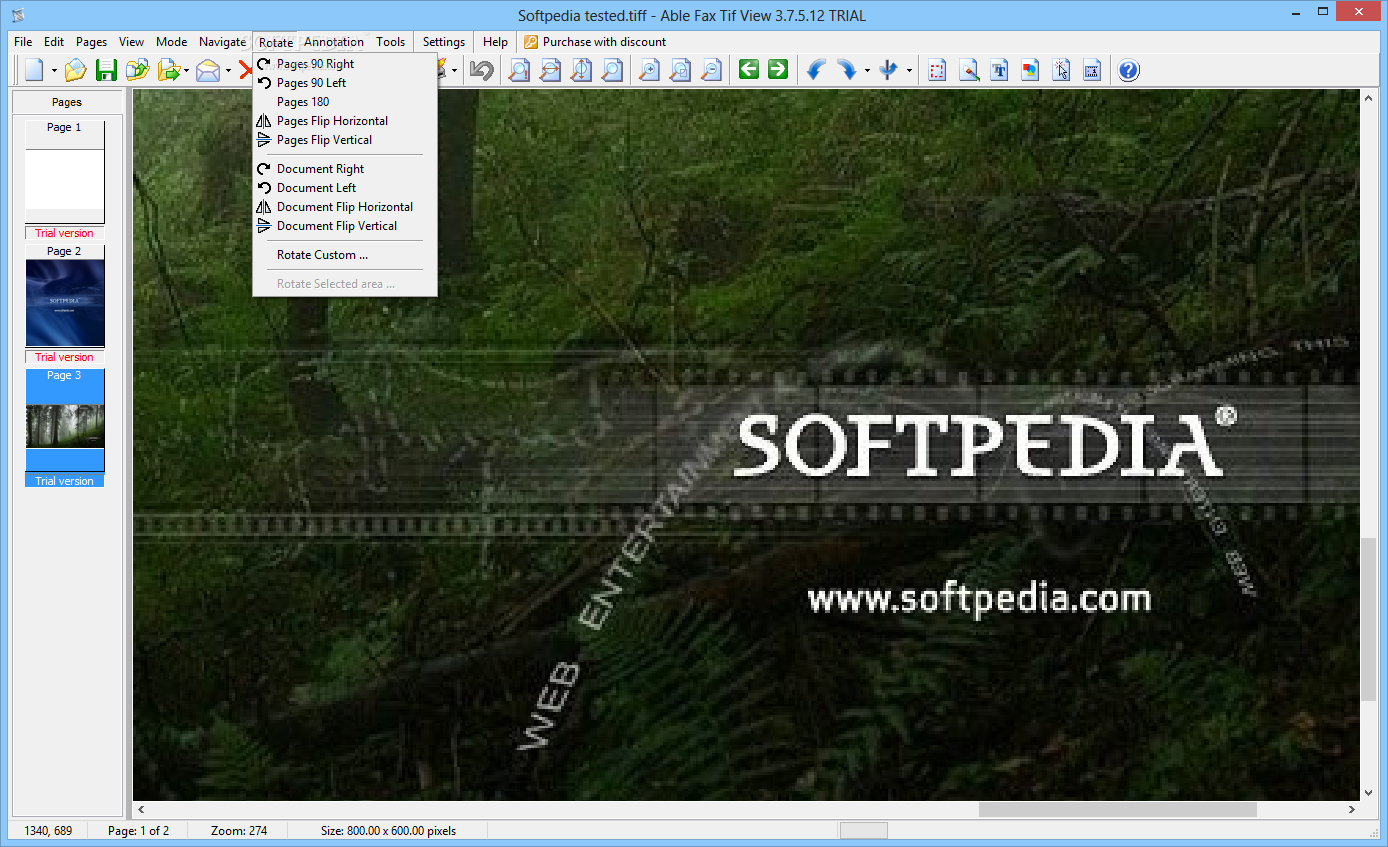Open the Pages menu
The width and height of the screenshot is (1388, 847).
pyautogui.click(x=92, y=42)
